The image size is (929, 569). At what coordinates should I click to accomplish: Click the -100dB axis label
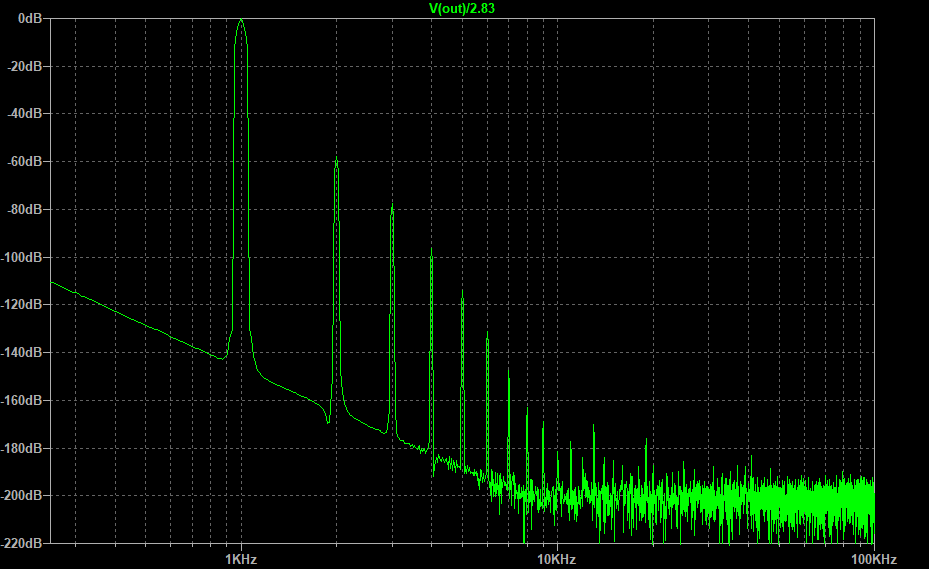pyautogui.click(x=22, y=257)
